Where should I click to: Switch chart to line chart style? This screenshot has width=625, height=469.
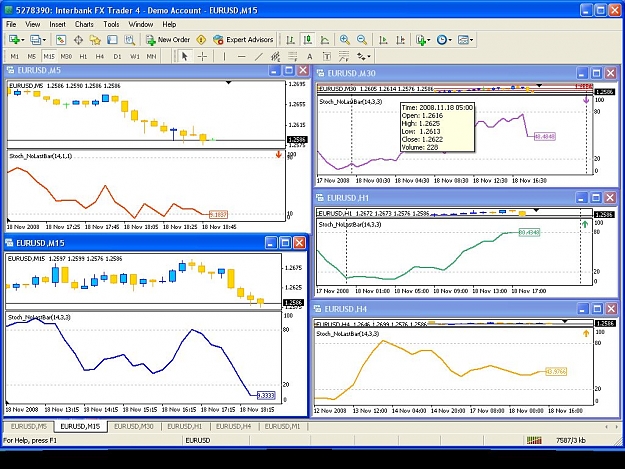[x=325, y=40]
